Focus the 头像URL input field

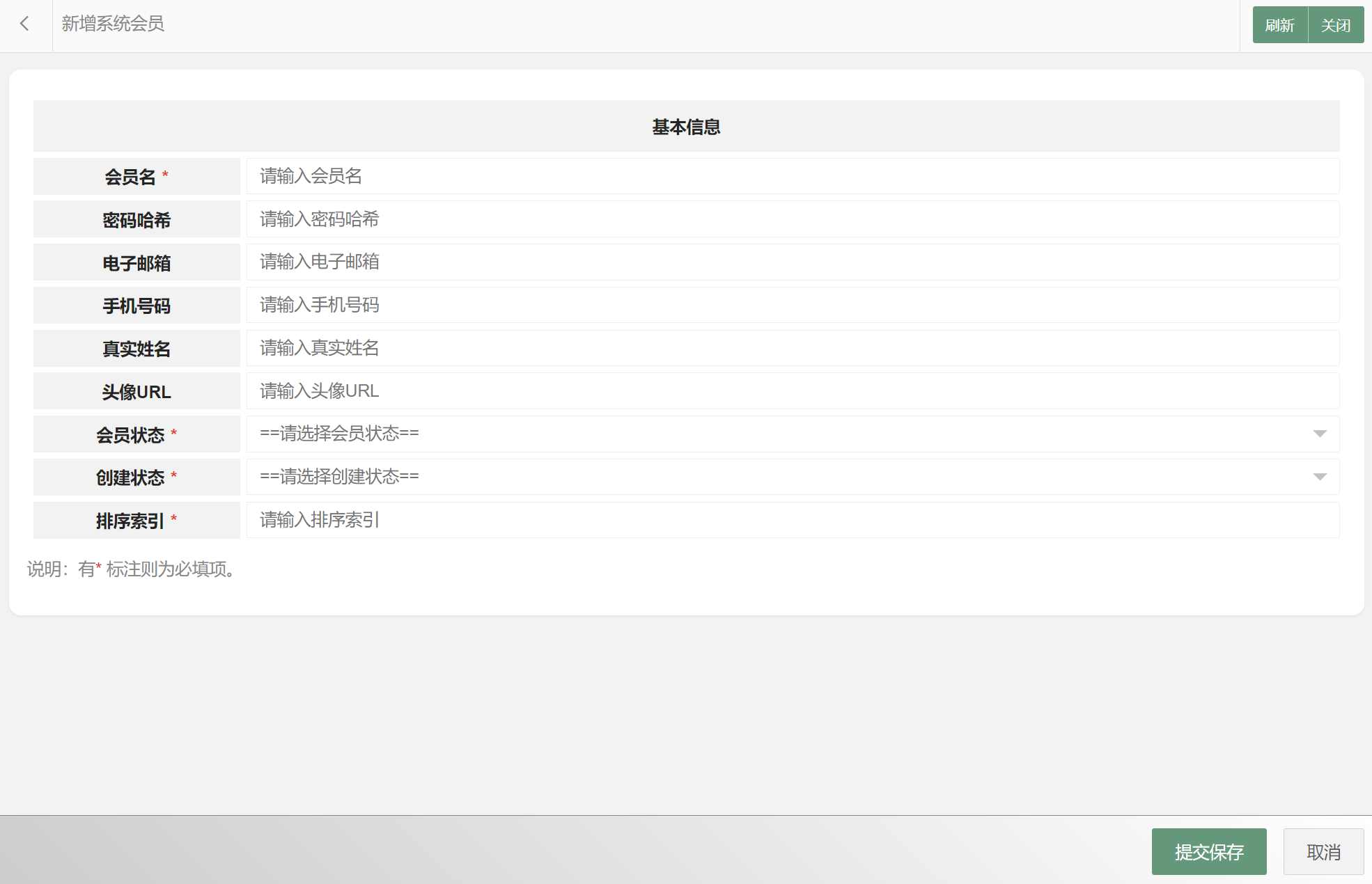click(x=792, y=391)
